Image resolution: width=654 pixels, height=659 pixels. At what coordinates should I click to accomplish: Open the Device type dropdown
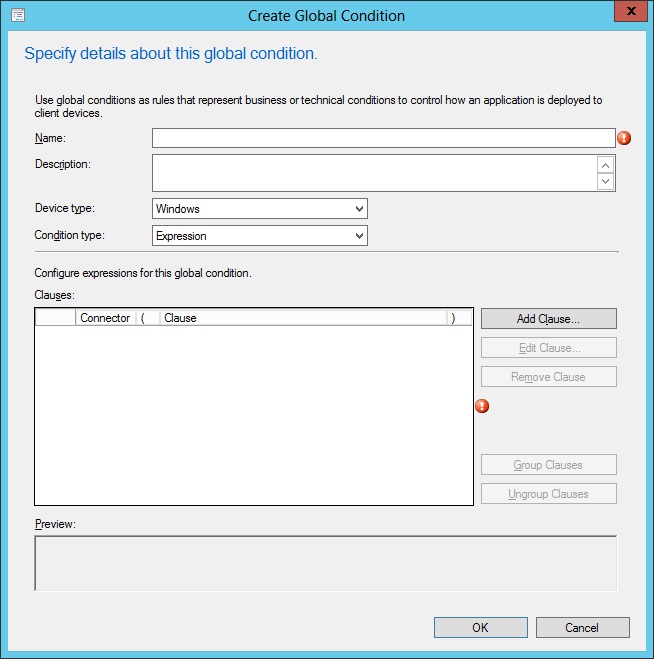click(x=260, y=209)
